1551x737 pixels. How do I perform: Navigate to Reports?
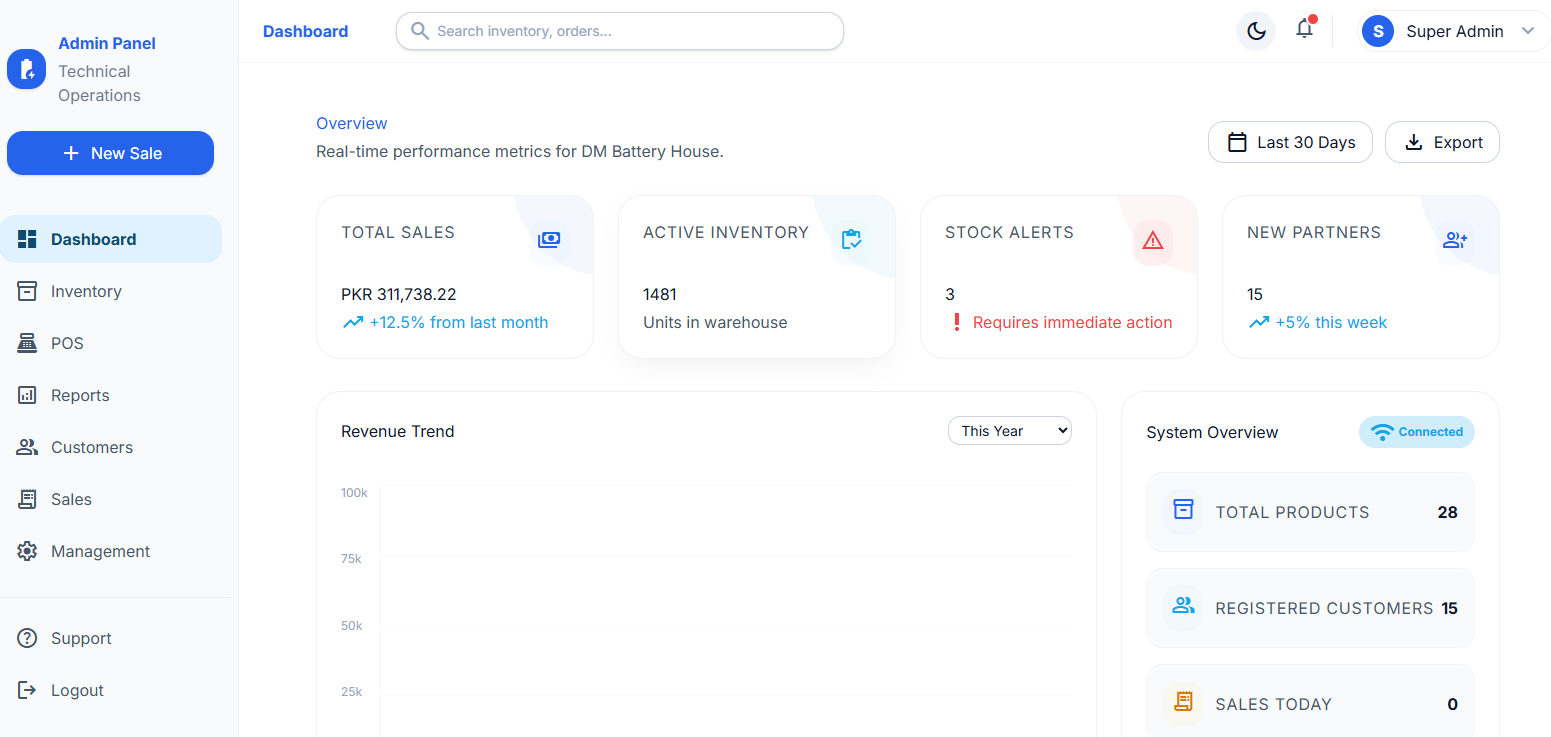tap(111, 395)
